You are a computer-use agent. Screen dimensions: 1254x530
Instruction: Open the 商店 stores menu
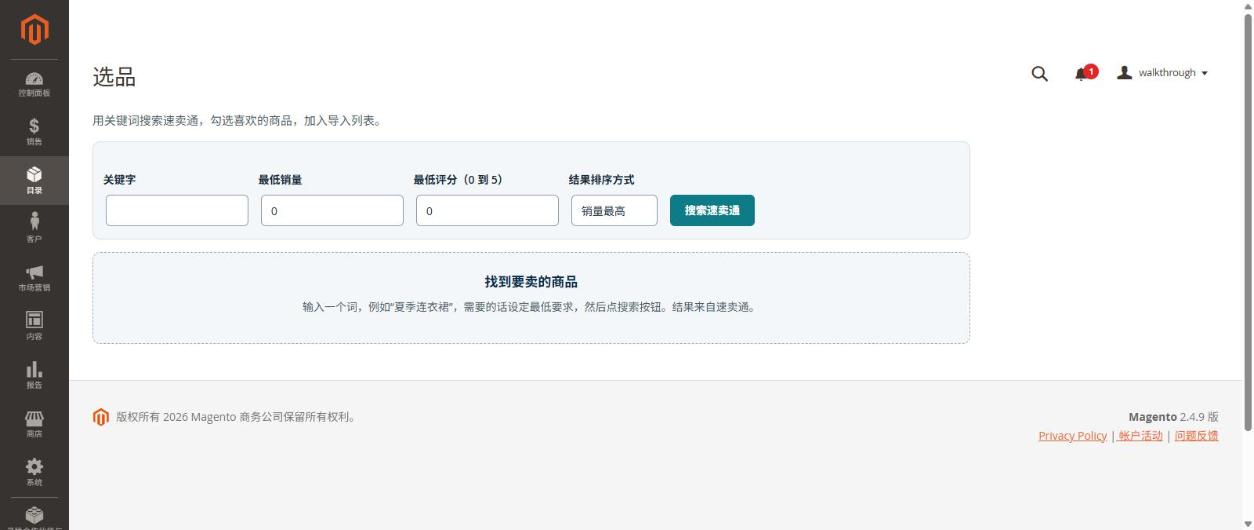pos(34,424)
